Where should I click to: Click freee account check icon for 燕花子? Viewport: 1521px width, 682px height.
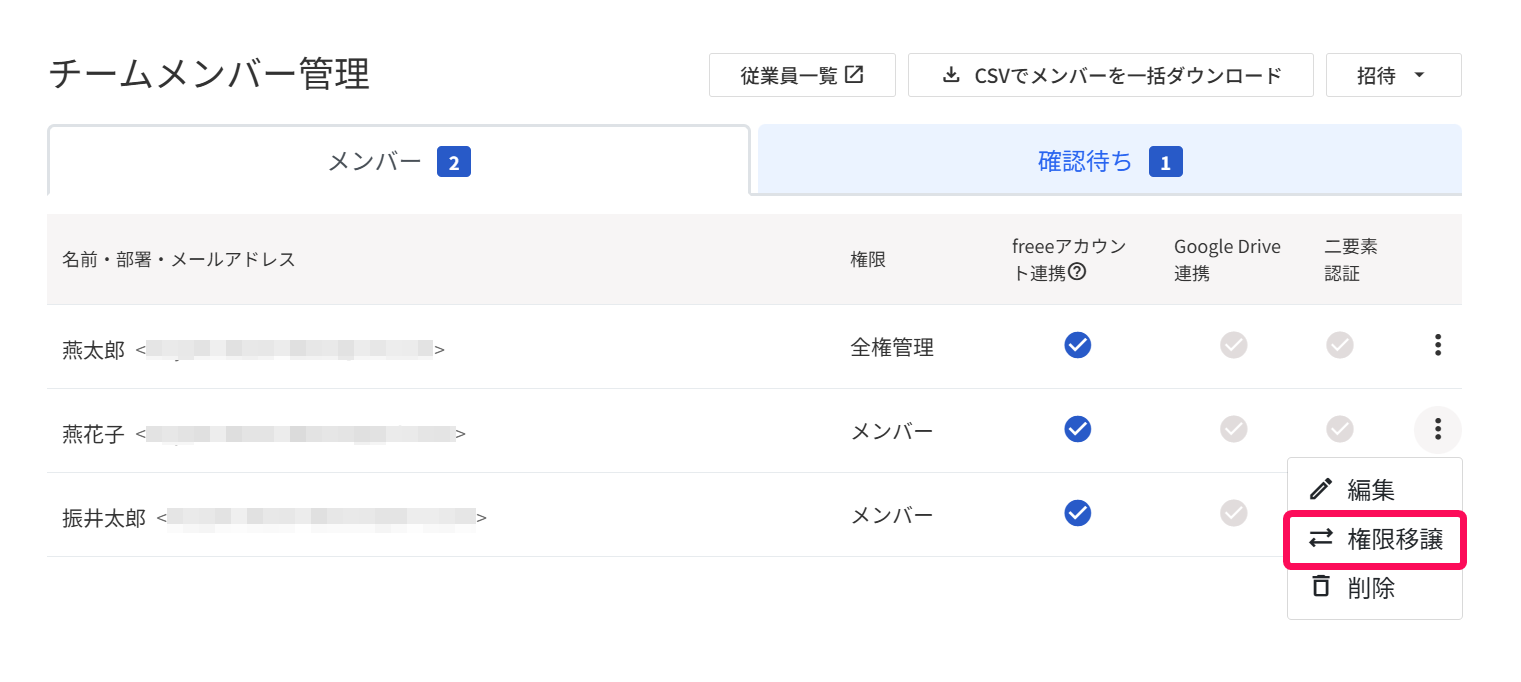(x=1077, y=429)
